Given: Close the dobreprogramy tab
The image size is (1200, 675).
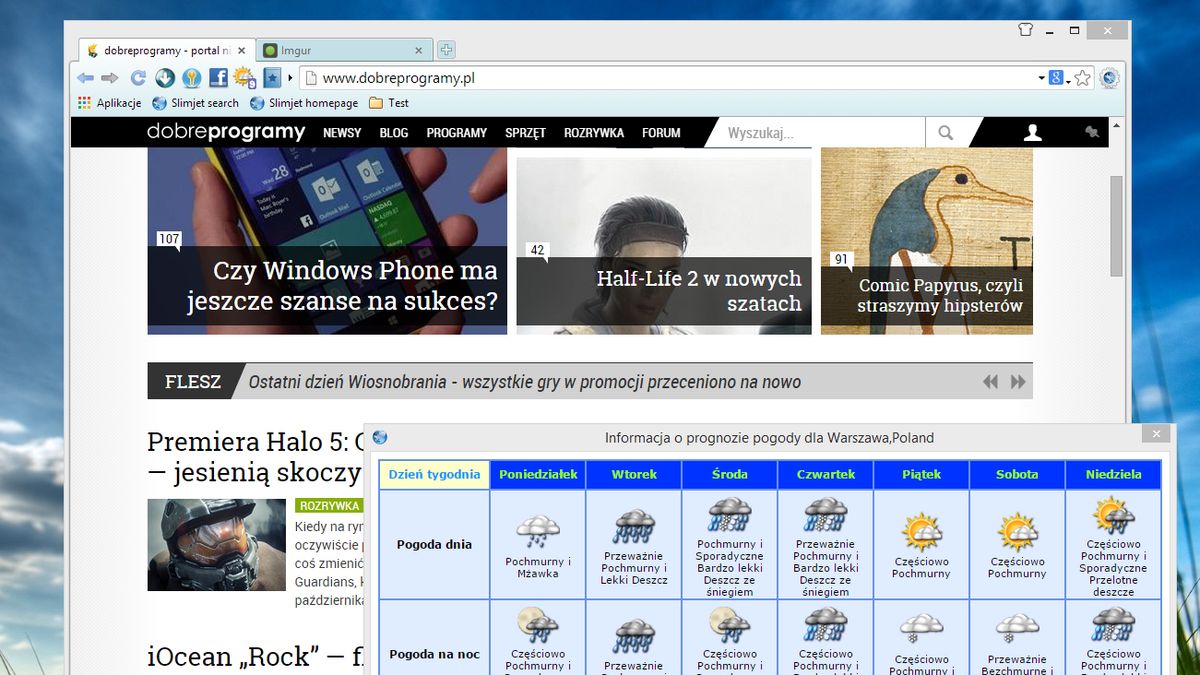Looking at the screenshot, I should (241, 50).
